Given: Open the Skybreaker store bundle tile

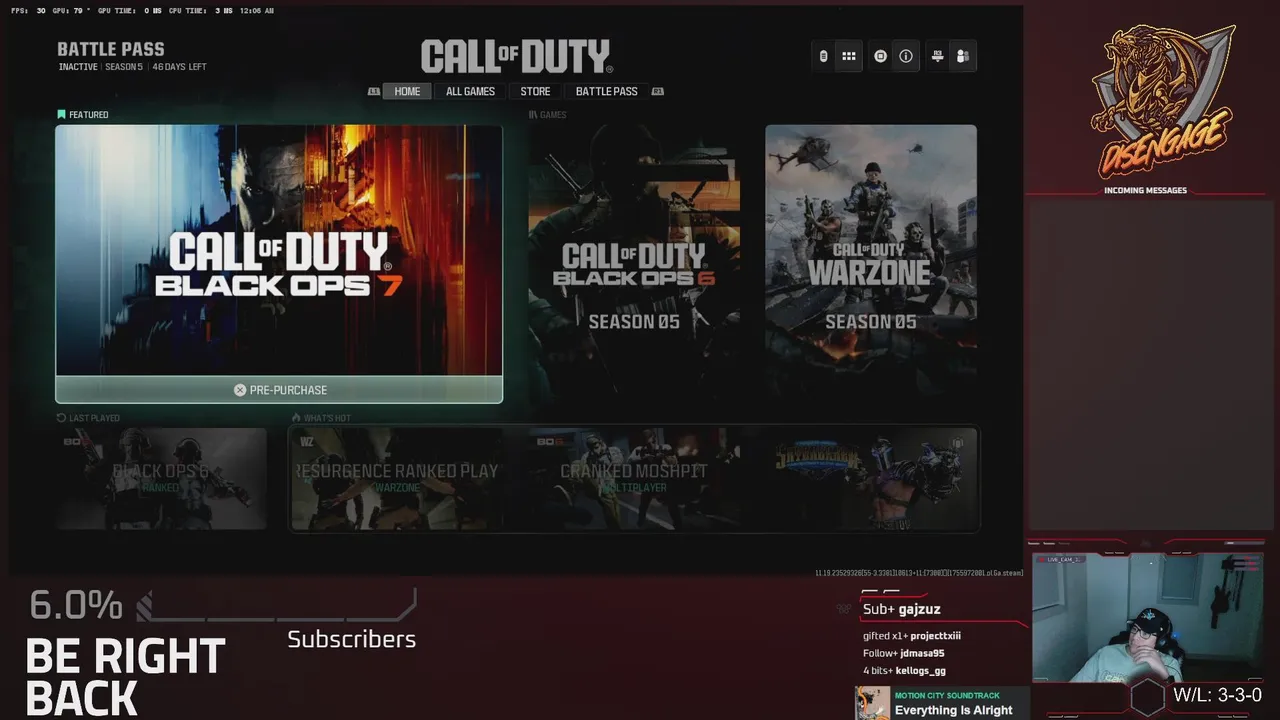Looking at the screenshot, I should coord(871,479).
